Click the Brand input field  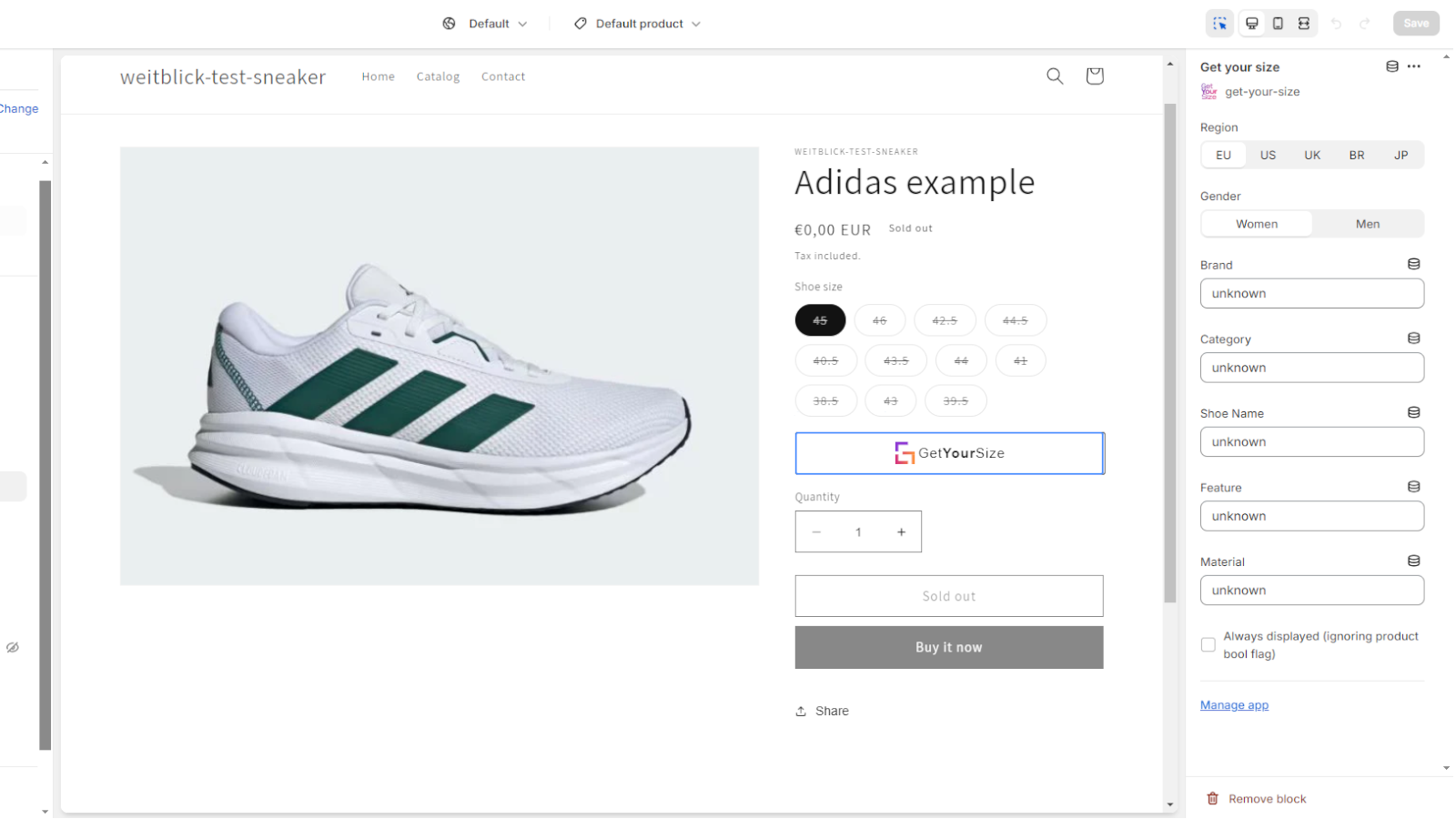click(1312, 294)
